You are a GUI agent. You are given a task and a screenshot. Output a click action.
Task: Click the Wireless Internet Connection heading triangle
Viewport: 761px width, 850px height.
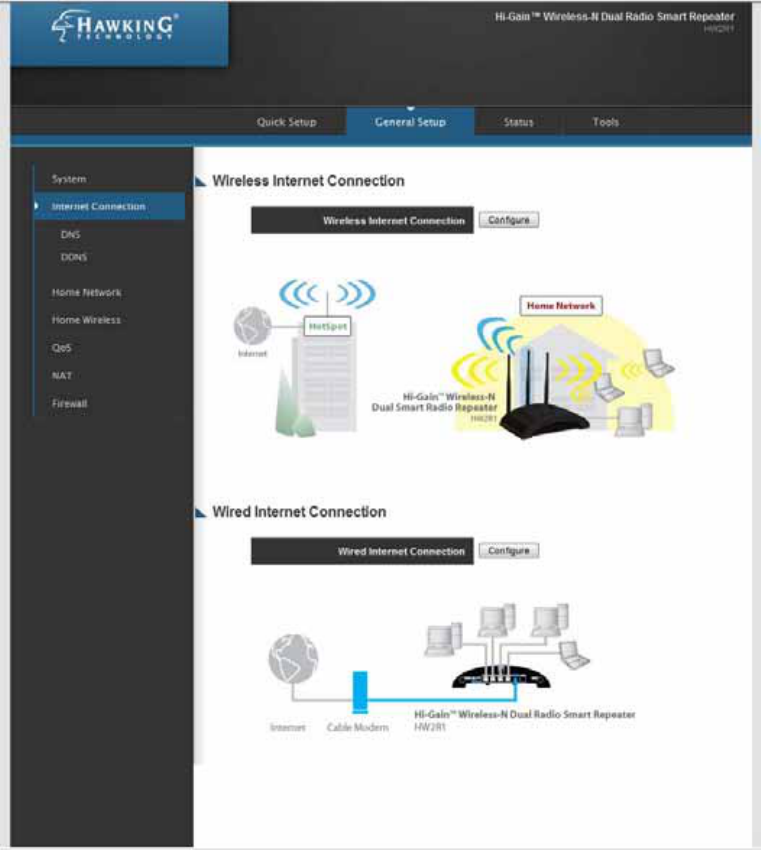(201, 181)
